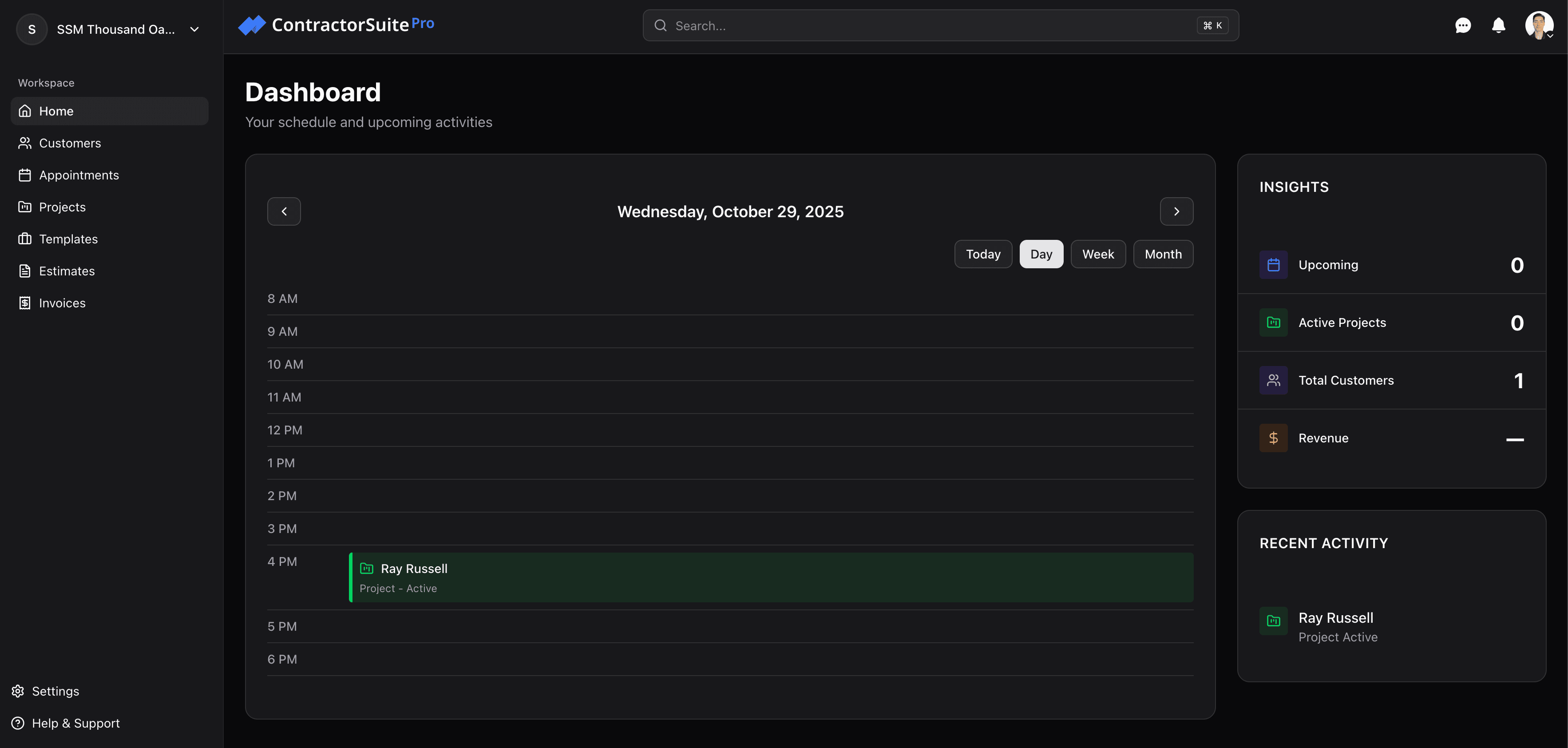The width and height of the screenshot is (1568, 748).
Task: Advance to the next day with right chevron
Action: 1176,211
